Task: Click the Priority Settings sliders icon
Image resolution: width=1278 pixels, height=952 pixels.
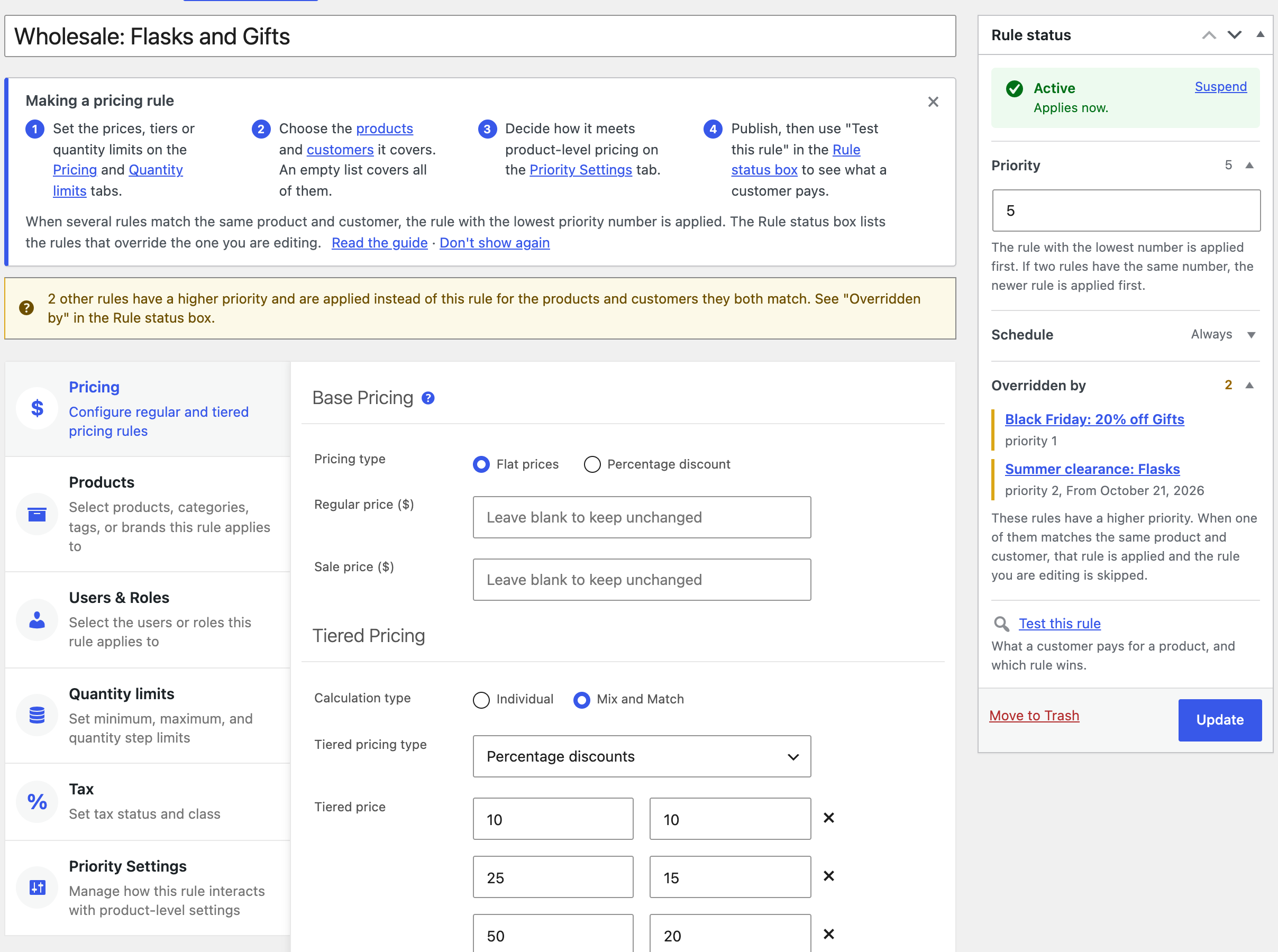Action: click(37, 887)
